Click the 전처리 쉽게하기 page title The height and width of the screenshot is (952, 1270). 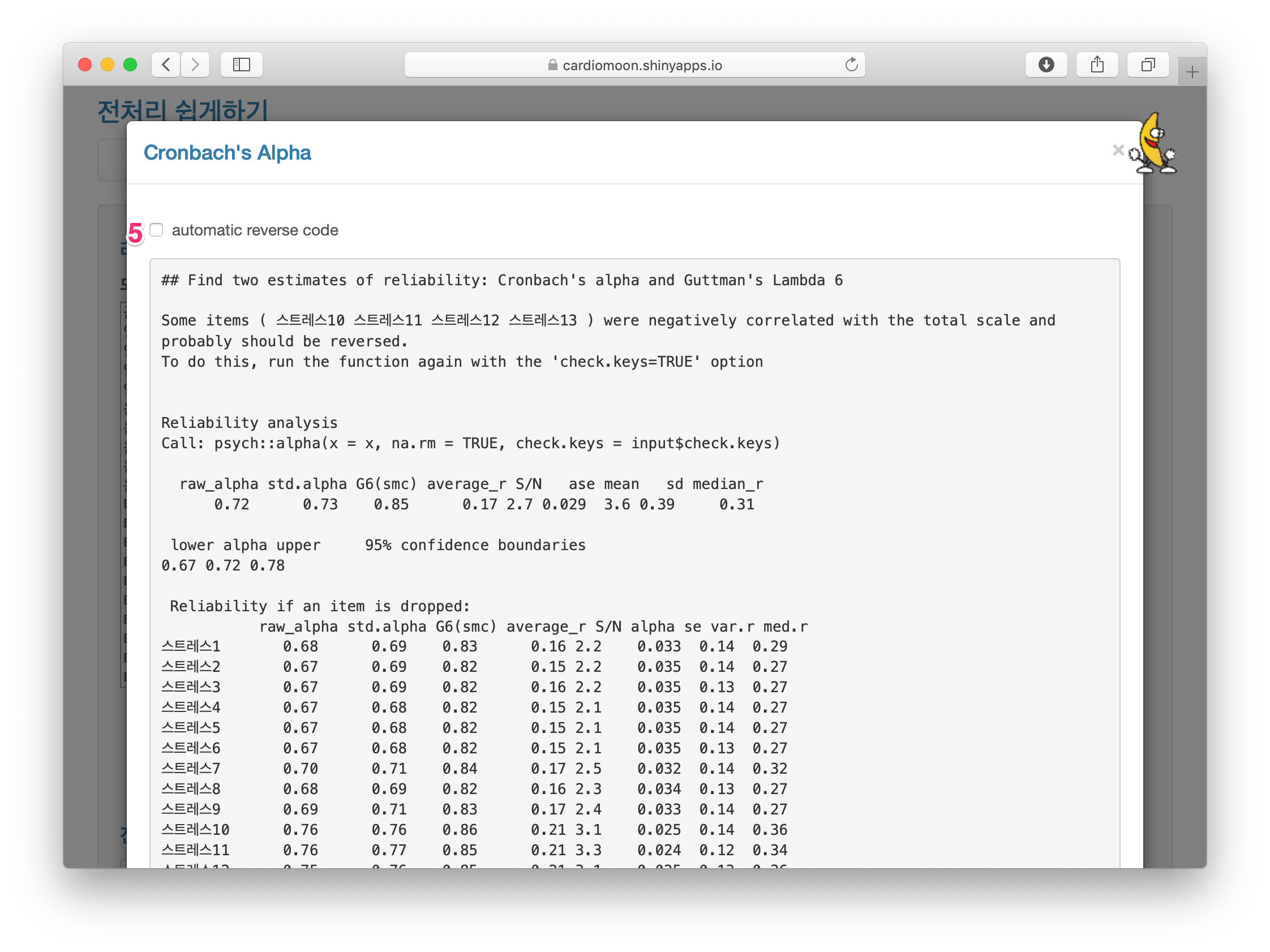[183, 109]
